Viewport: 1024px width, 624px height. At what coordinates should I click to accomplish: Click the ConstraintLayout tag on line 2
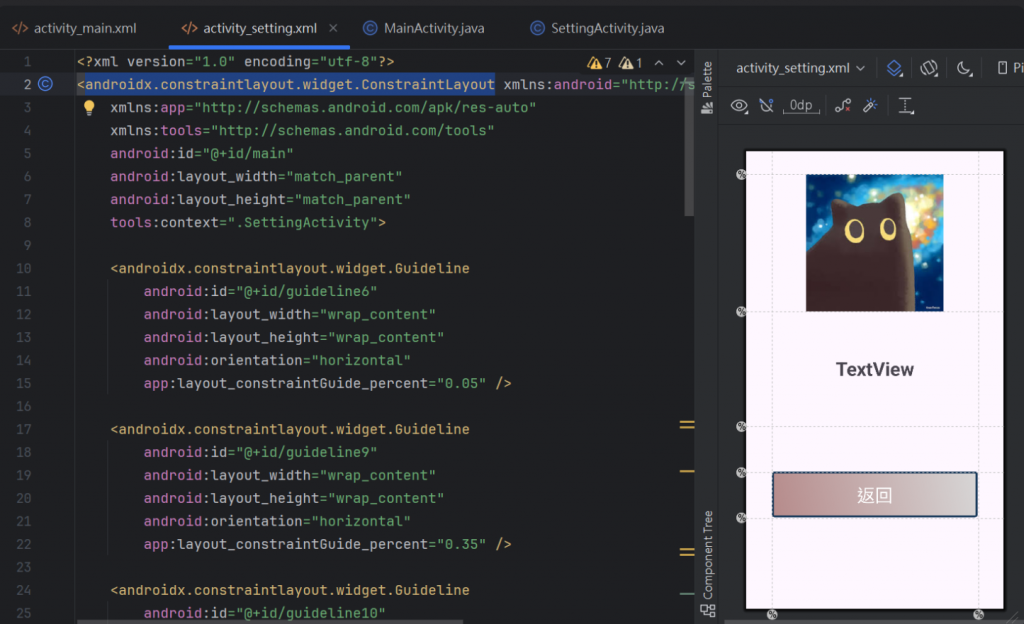pyautogui.click(x=285, y=85)
